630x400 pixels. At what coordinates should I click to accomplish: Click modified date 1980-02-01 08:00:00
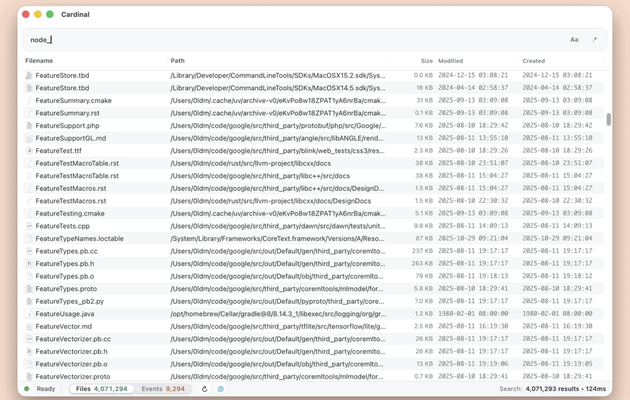[473, 314]
